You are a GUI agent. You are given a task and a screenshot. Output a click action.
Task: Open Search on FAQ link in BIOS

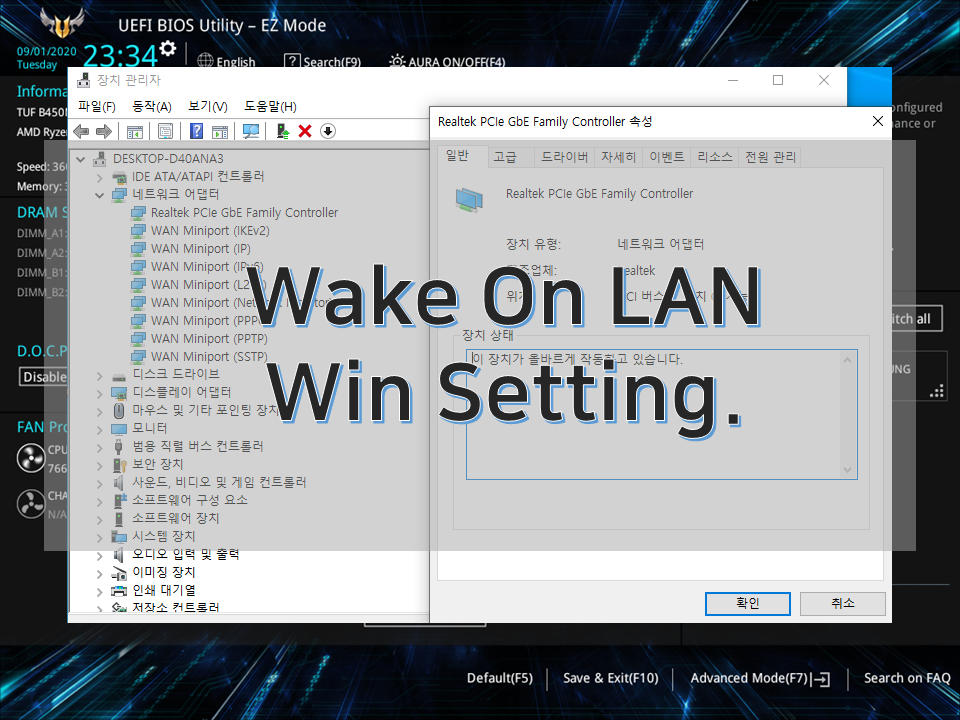pyautogui.click(x=907, y=678)
